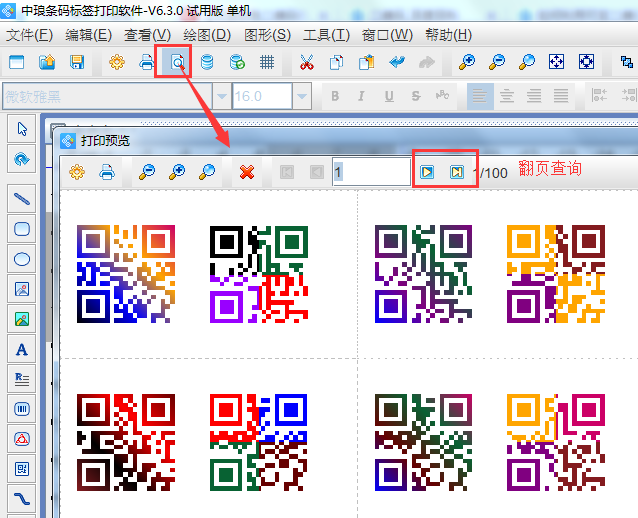Go to next page in print preview
The image size is (638, 518).
pos(427,172)
